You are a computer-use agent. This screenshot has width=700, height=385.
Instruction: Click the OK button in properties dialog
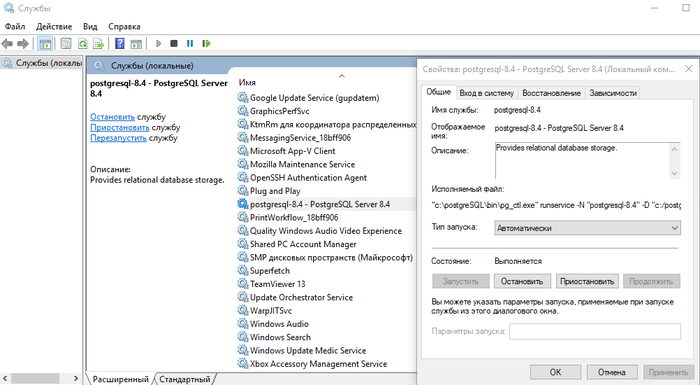pyautogui.click(x=555, y=372)
